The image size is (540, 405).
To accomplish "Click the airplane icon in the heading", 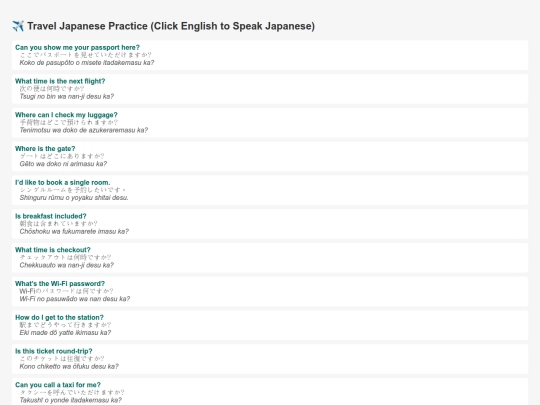I will coord(18,26).
